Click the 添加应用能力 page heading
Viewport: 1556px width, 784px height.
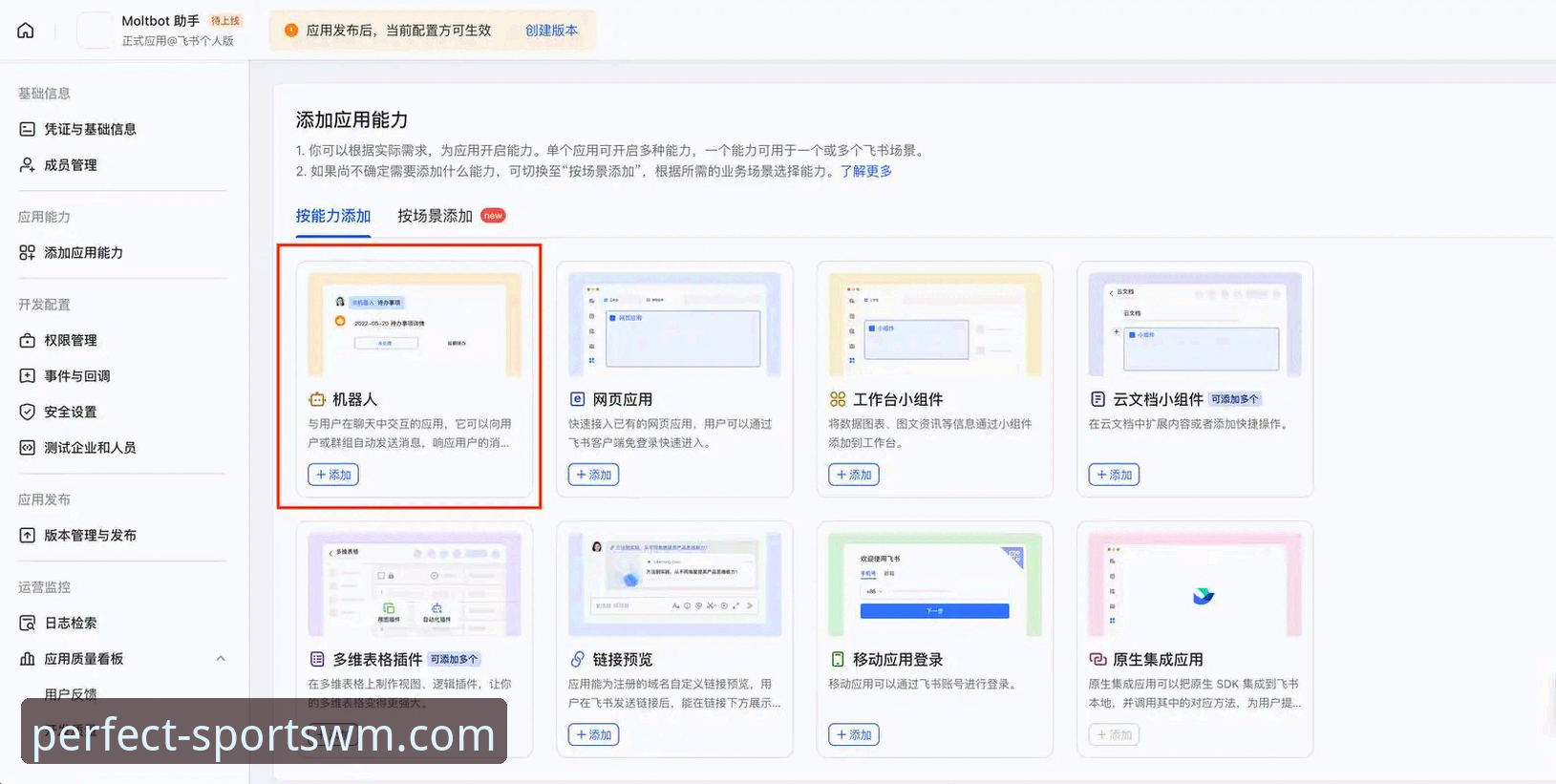[x=352, y=119]
